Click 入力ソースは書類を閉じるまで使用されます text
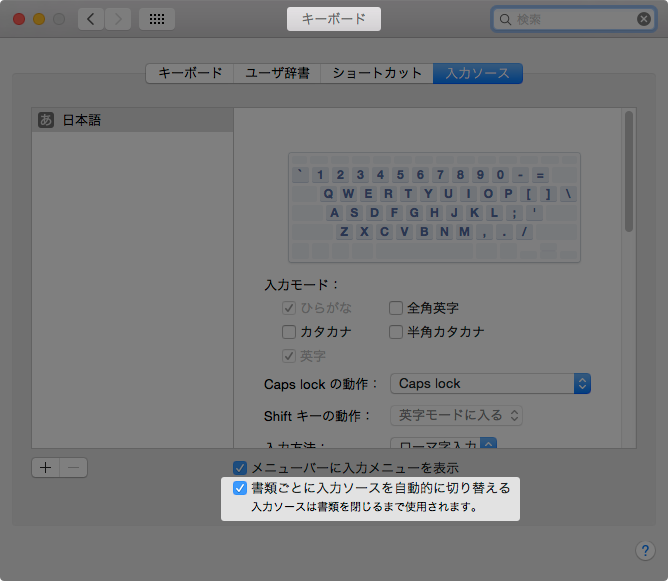 pos(364,507)
